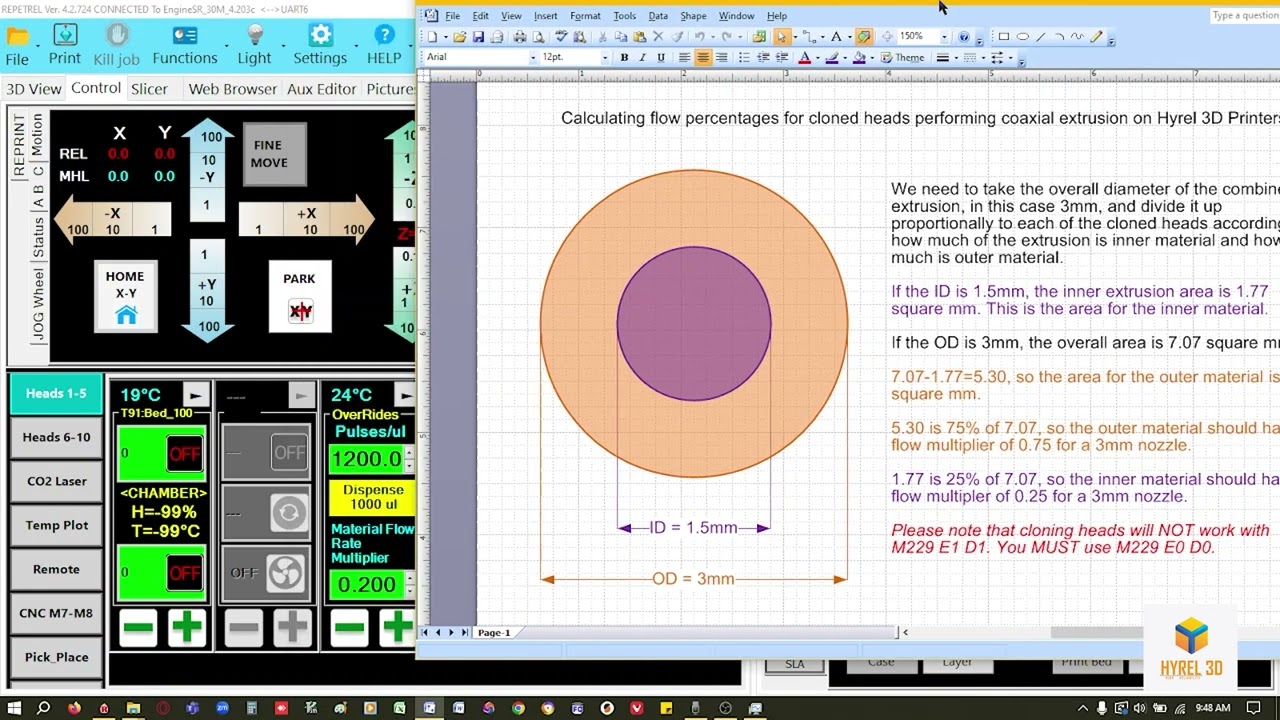Click the yellow Dispense 1000 ul button
Image resolution: width=1280 pixels, height=720 pixels.
coord(372,498)
